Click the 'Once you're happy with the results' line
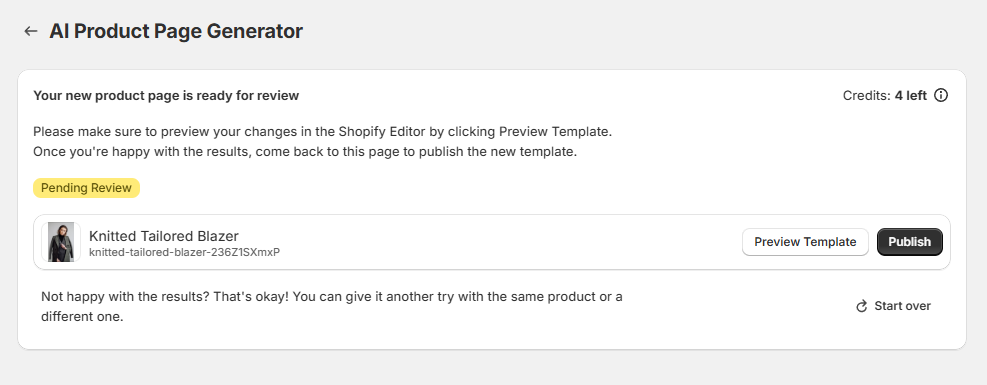The image size is (987, 385). click(x=305, y=152)
